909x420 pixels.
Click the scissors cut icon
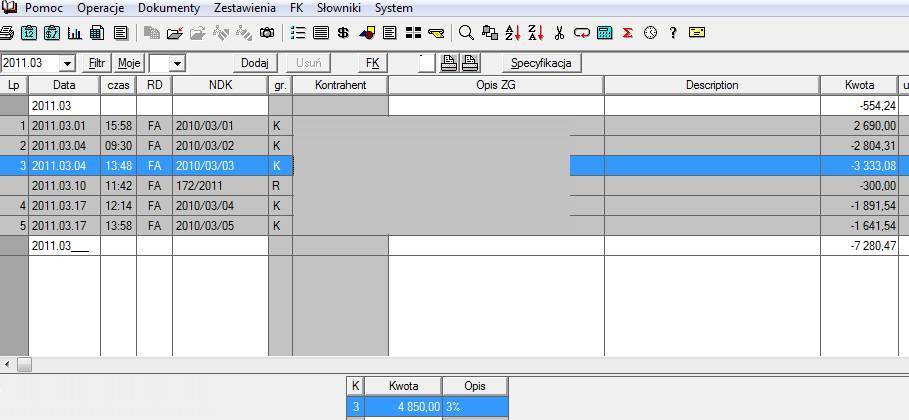click(x=559, y=33)
